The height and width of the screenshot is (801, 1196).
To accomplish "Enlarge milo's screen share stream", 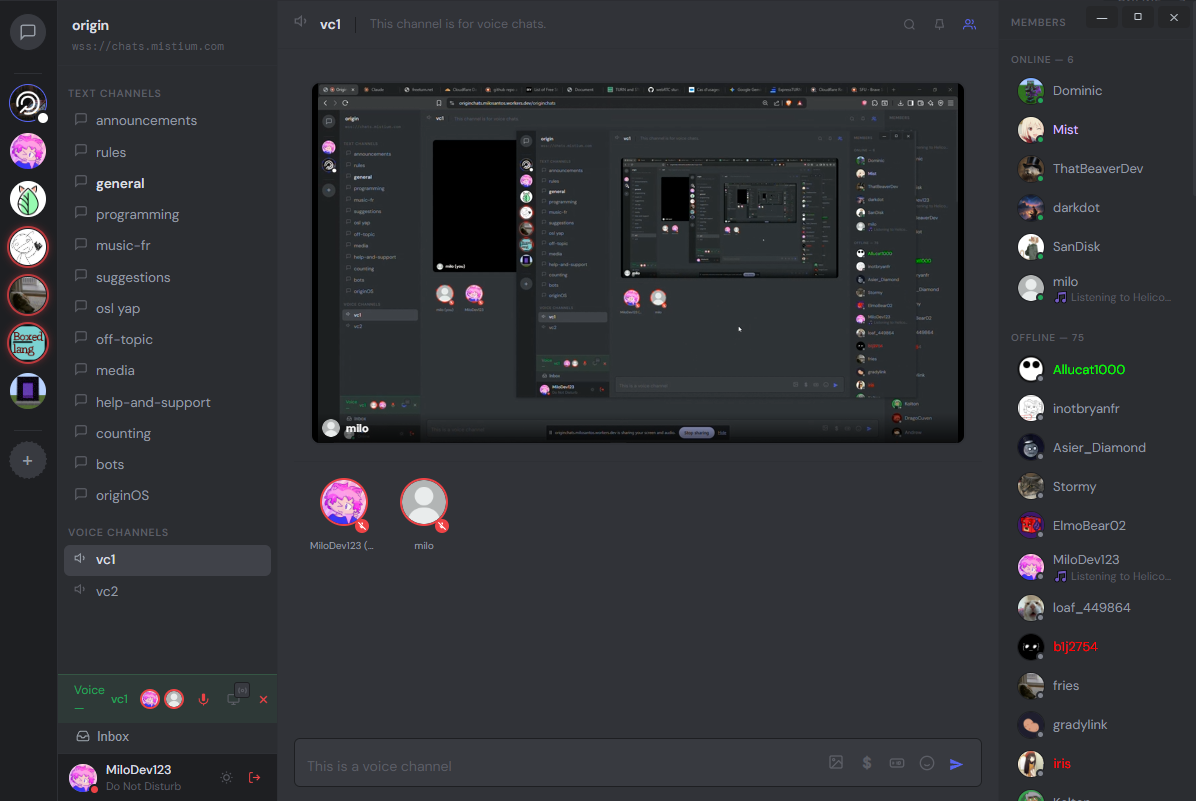I will 638,263.
